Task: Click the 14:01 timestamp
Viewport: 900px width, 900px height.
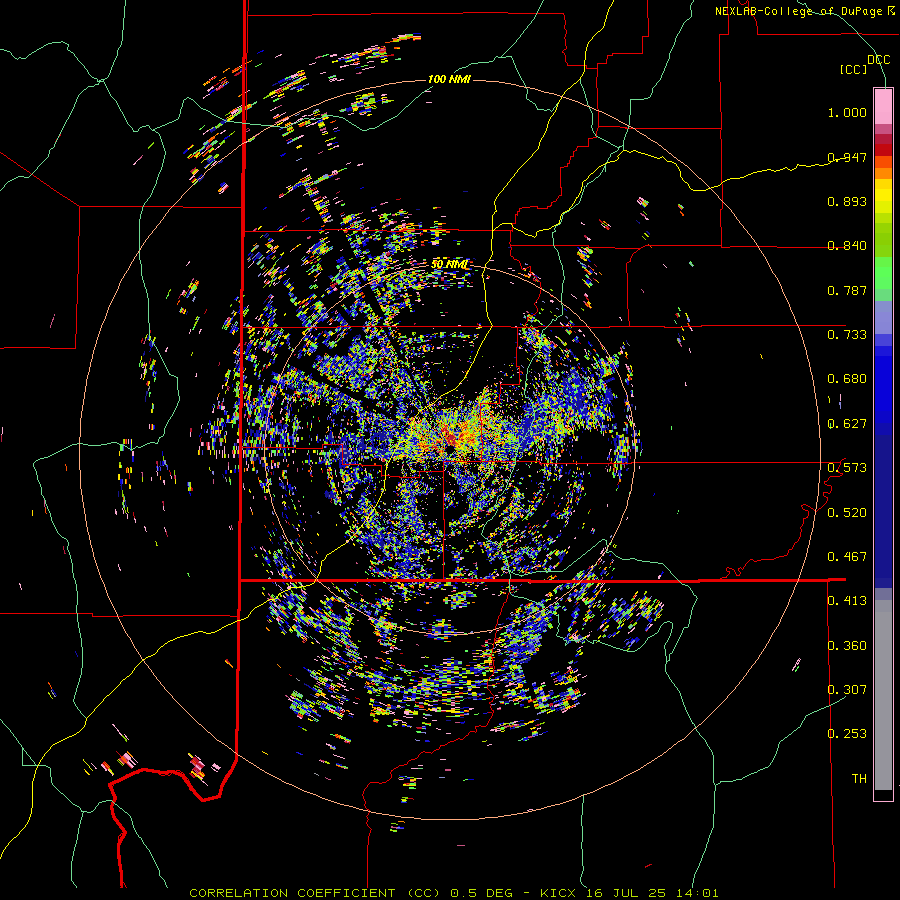Action: 697,893
